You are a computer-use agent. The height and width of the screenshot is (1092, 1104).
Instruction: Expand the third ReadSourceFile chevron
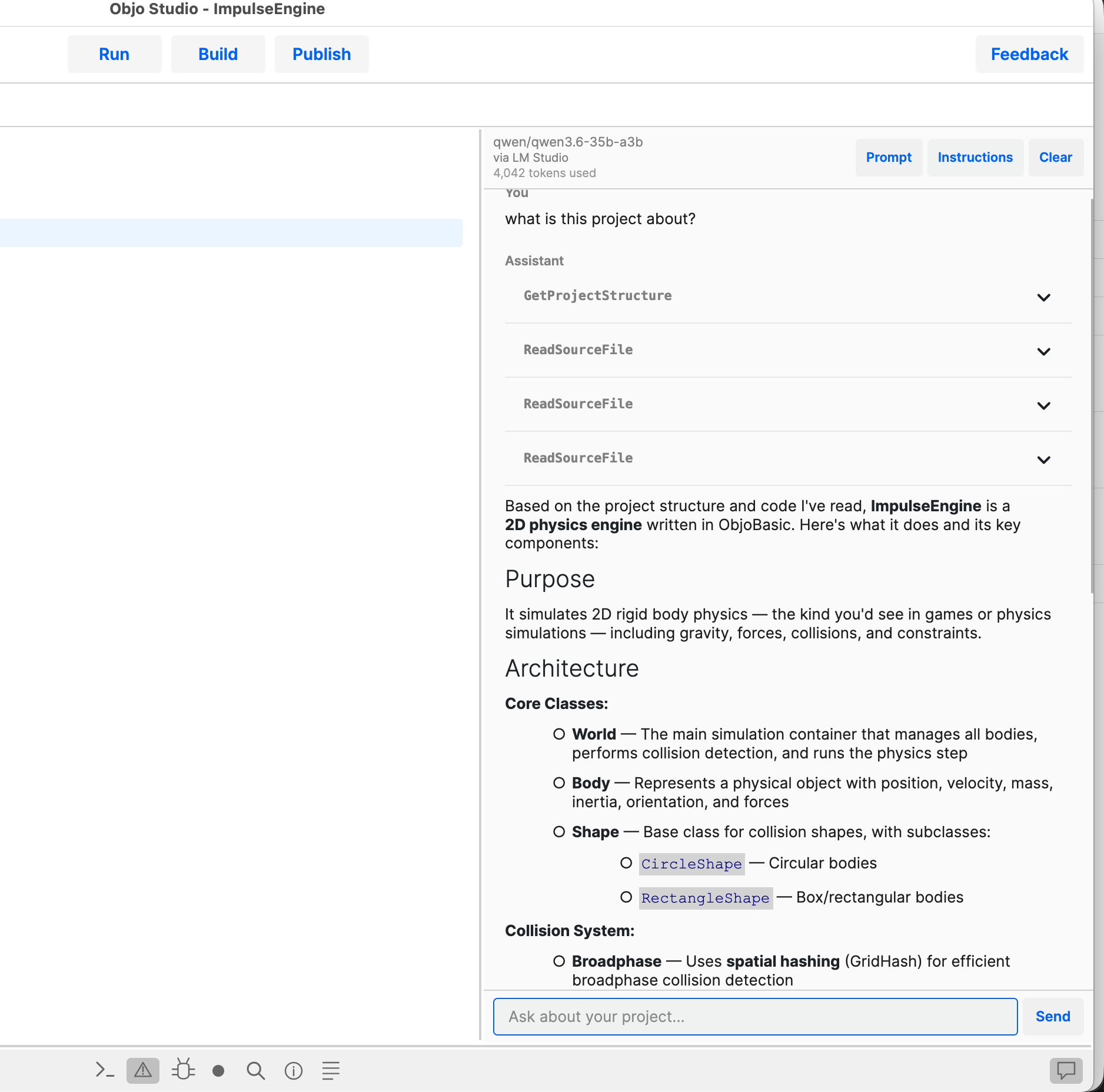(x=1043, y=460)
